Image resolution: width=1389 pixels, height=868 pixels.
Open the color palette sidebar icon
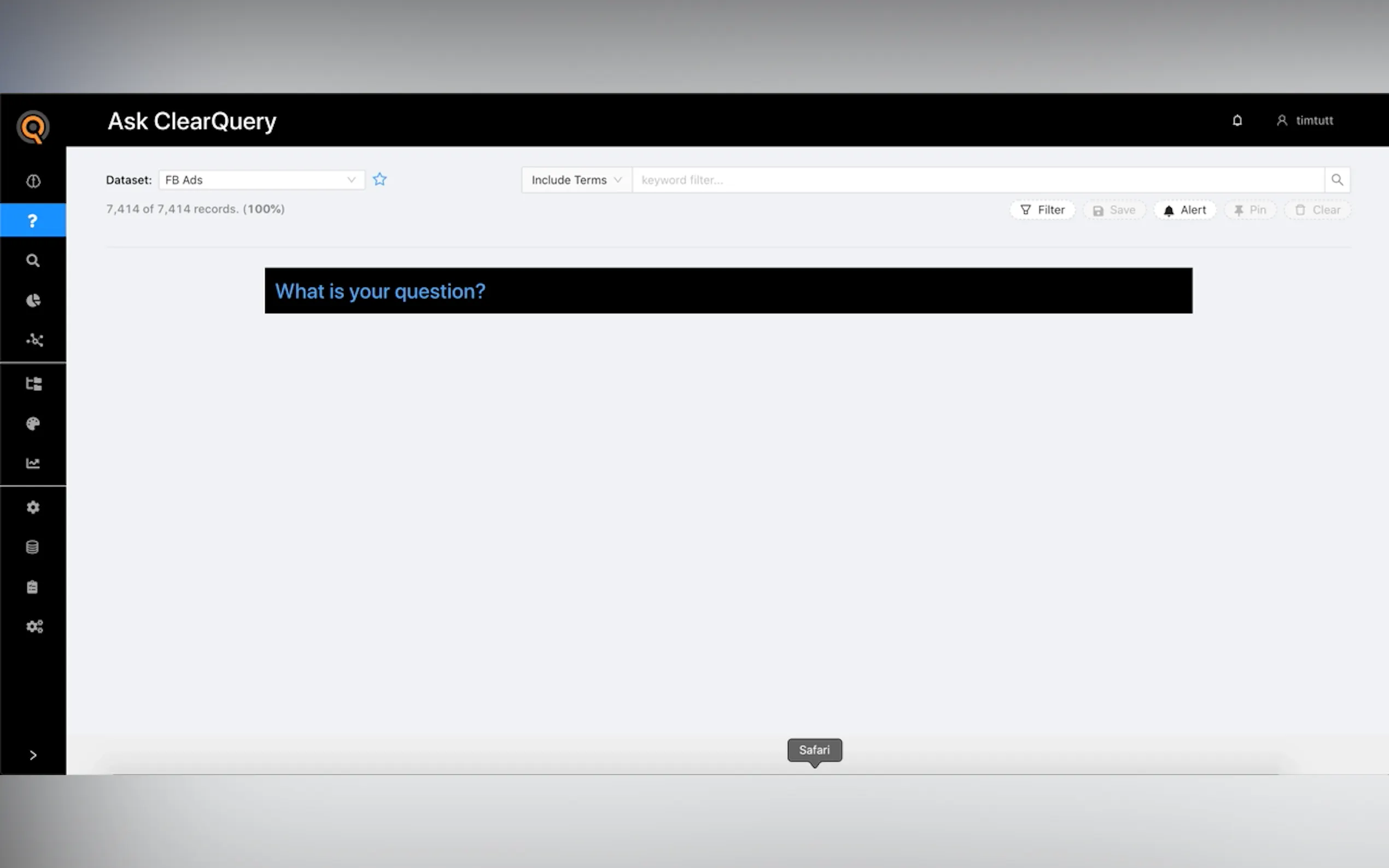33,424
